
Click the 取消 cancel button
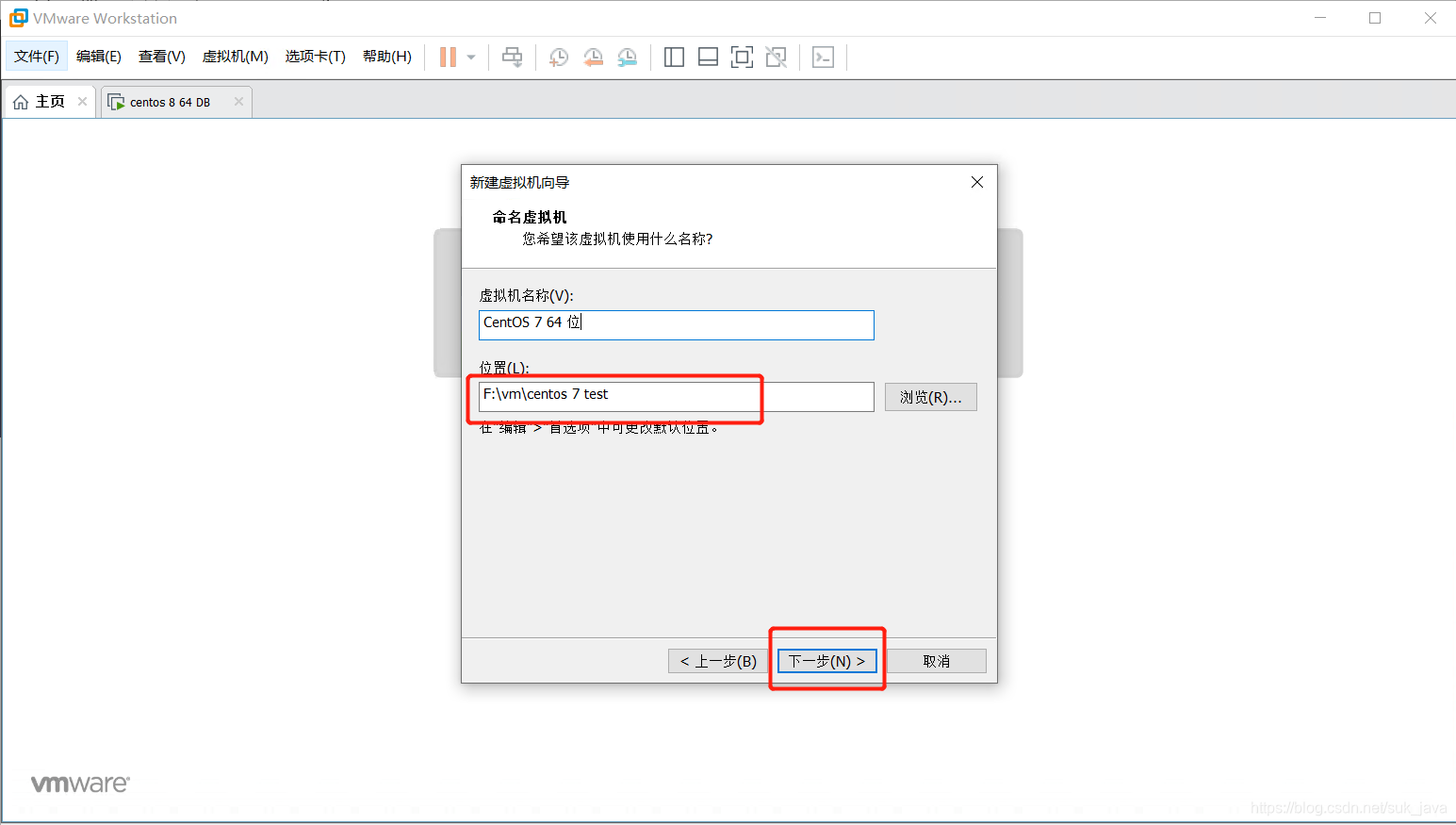pos(937,661)
